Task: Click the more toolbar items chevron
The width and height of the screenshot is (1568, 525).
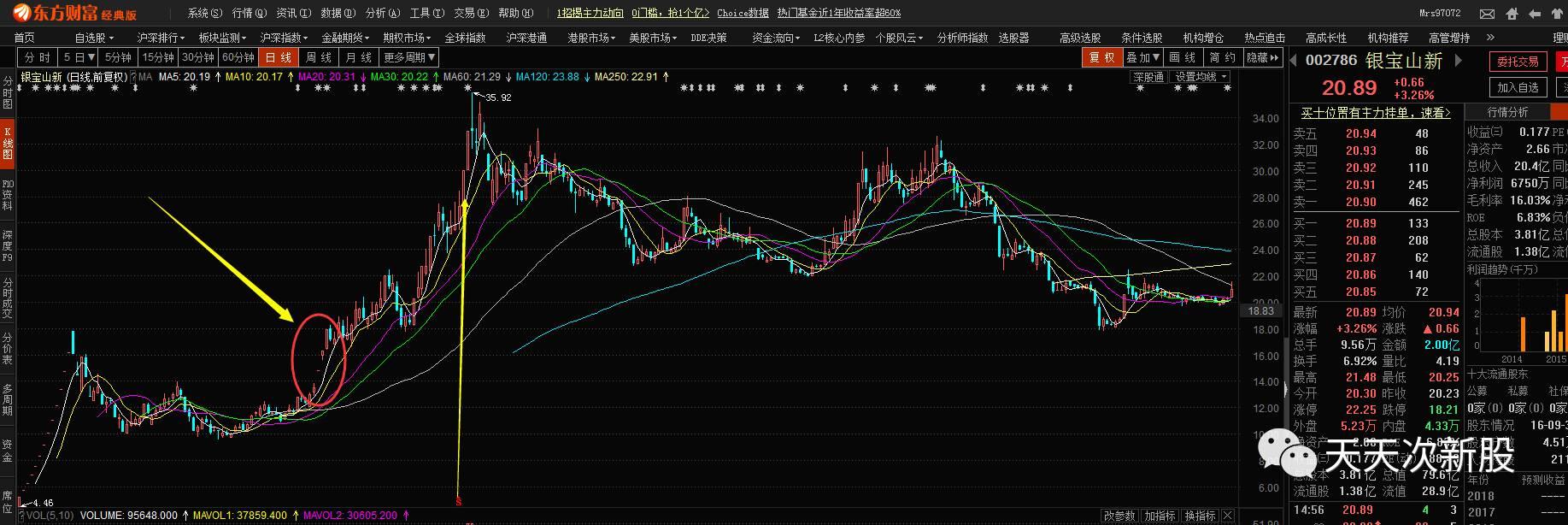Action: pos(1491,38)
